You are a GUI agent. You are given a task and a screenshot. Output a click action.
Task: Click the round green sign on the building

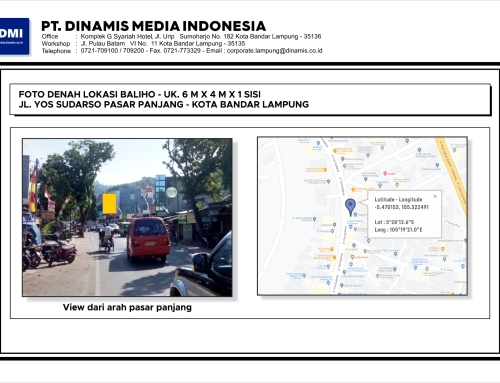(x=171, y=192)
